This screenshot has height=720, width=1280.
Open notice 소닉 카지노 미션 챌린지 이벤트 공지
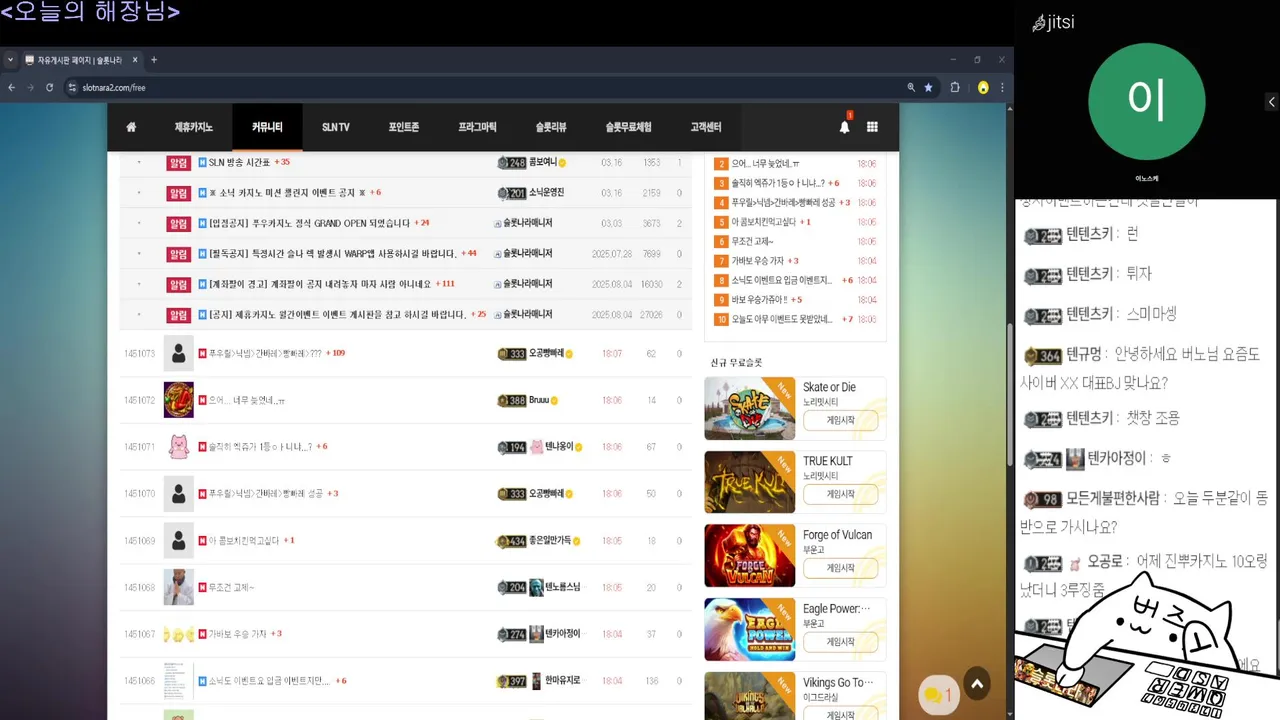coord(287,193)
